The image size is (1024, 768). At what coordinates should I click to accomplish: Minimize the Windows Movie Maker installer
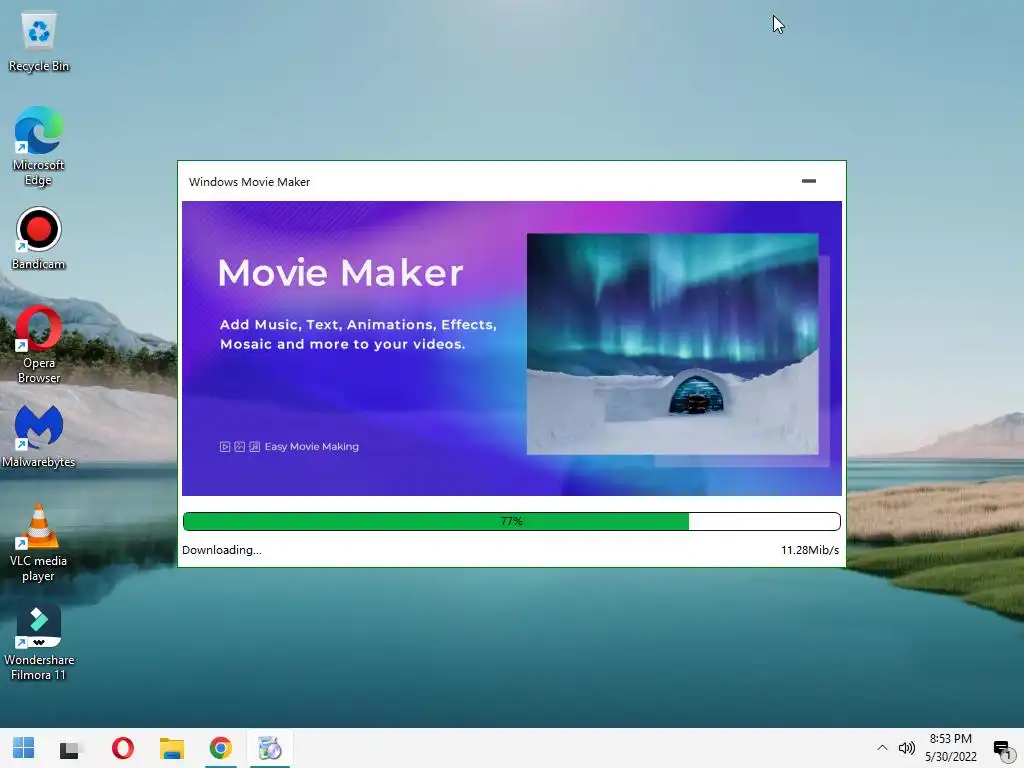[808, 181]
